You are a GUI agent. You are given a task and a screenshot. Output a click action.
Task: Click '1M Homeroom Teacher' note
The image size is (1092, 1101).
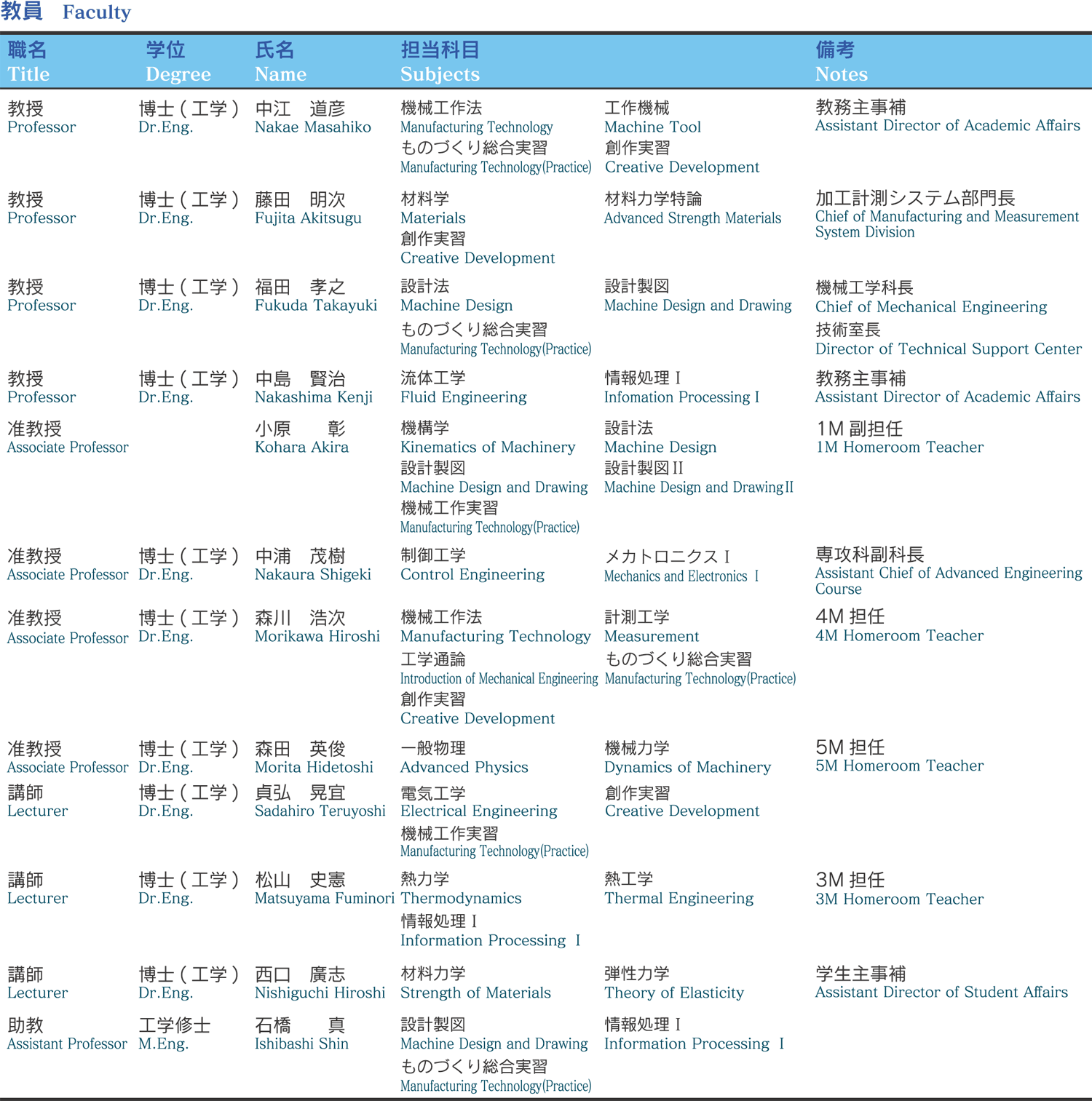(899, 448)
